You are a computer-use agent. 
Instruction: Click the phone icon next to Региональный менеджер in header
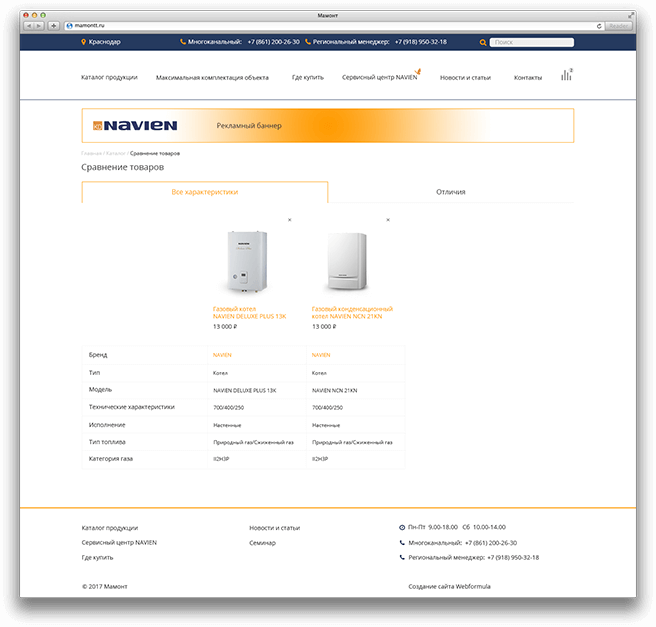point(308,42)
